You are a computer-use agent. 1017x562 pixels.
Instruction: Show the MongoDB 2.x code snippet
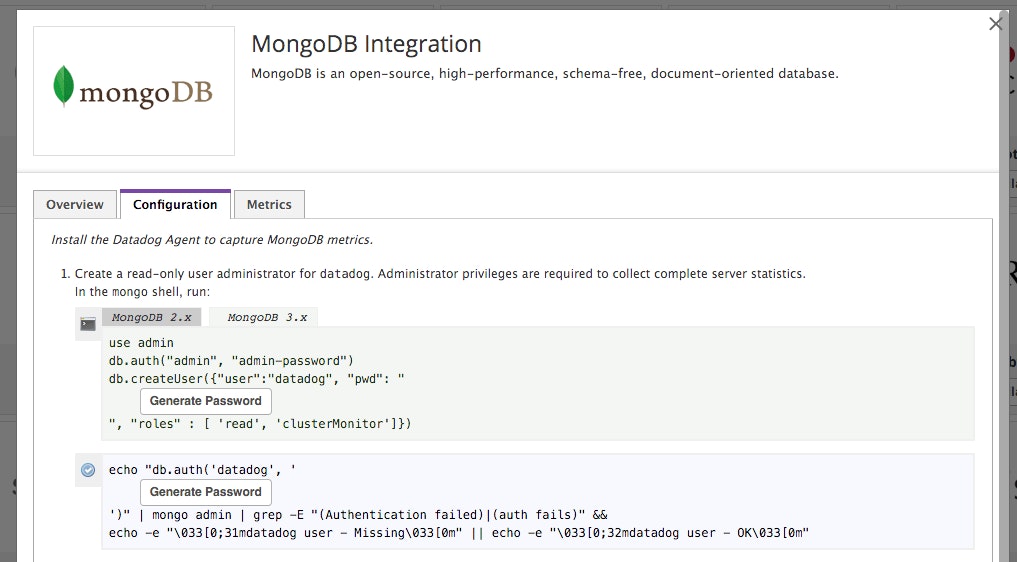click(151, 317)
